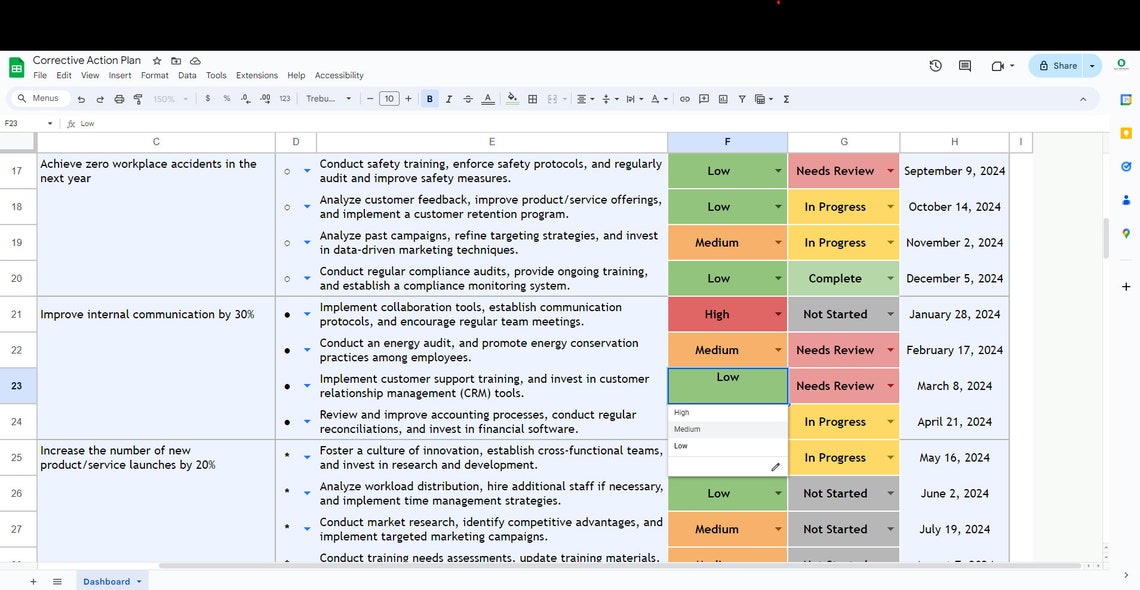This screenshot has width=1140, height=590.
Task: Apply strikethrough formatting
Action: [467, 99]
